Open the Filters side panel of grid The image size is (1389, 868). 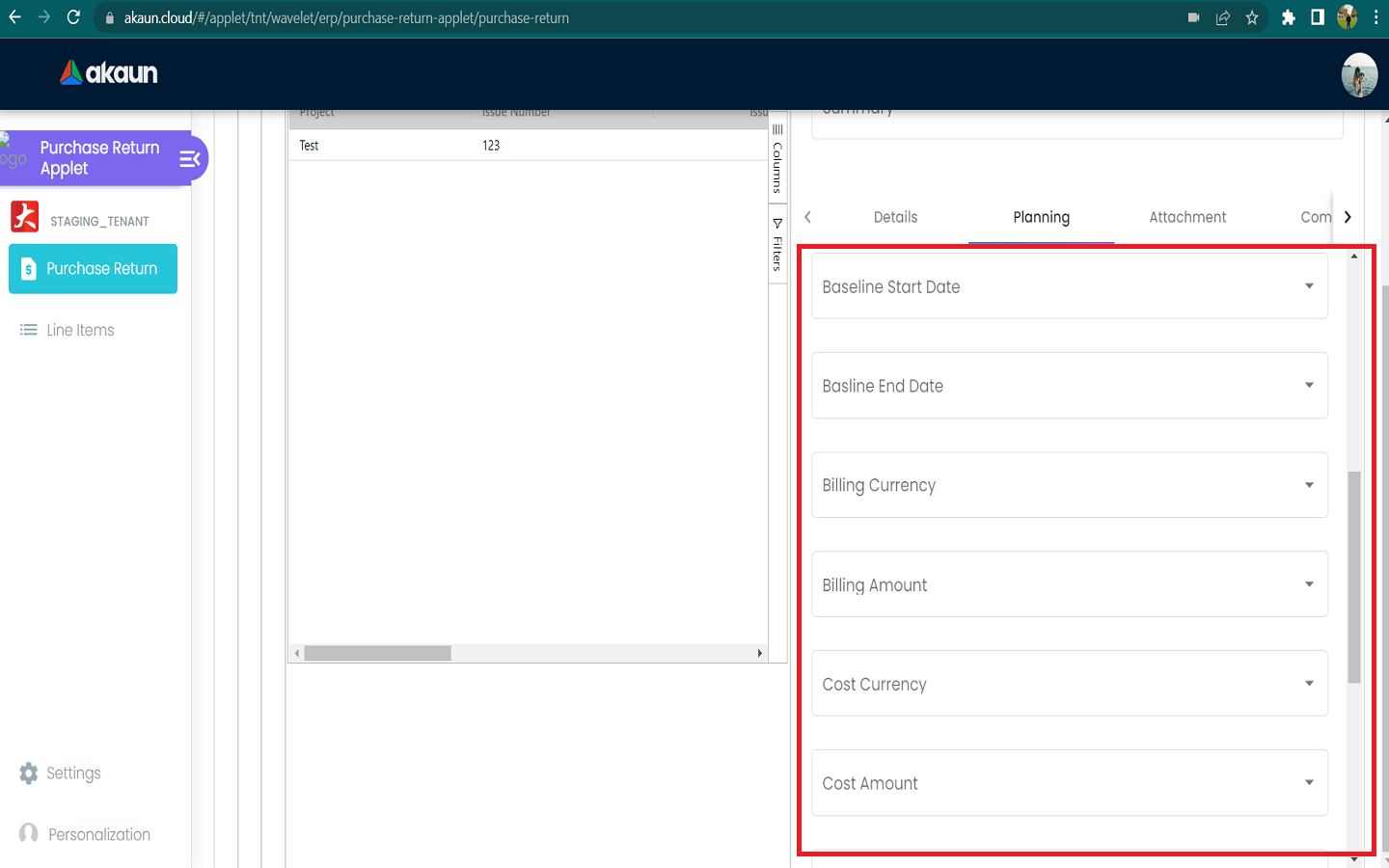coord(777,246)
